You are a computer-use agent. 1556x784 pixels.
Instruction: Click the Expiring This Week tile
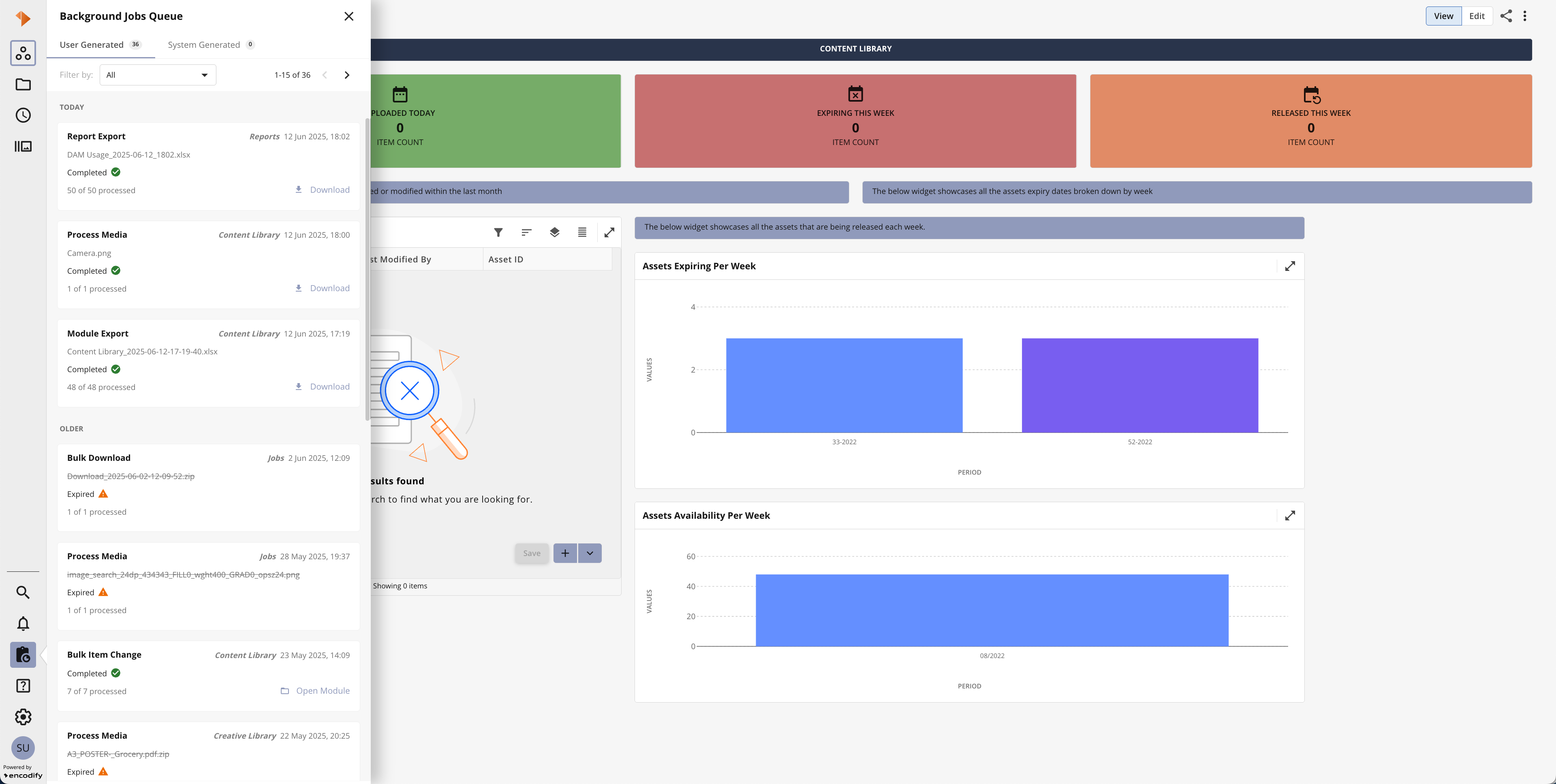click(x=855, y=121)
